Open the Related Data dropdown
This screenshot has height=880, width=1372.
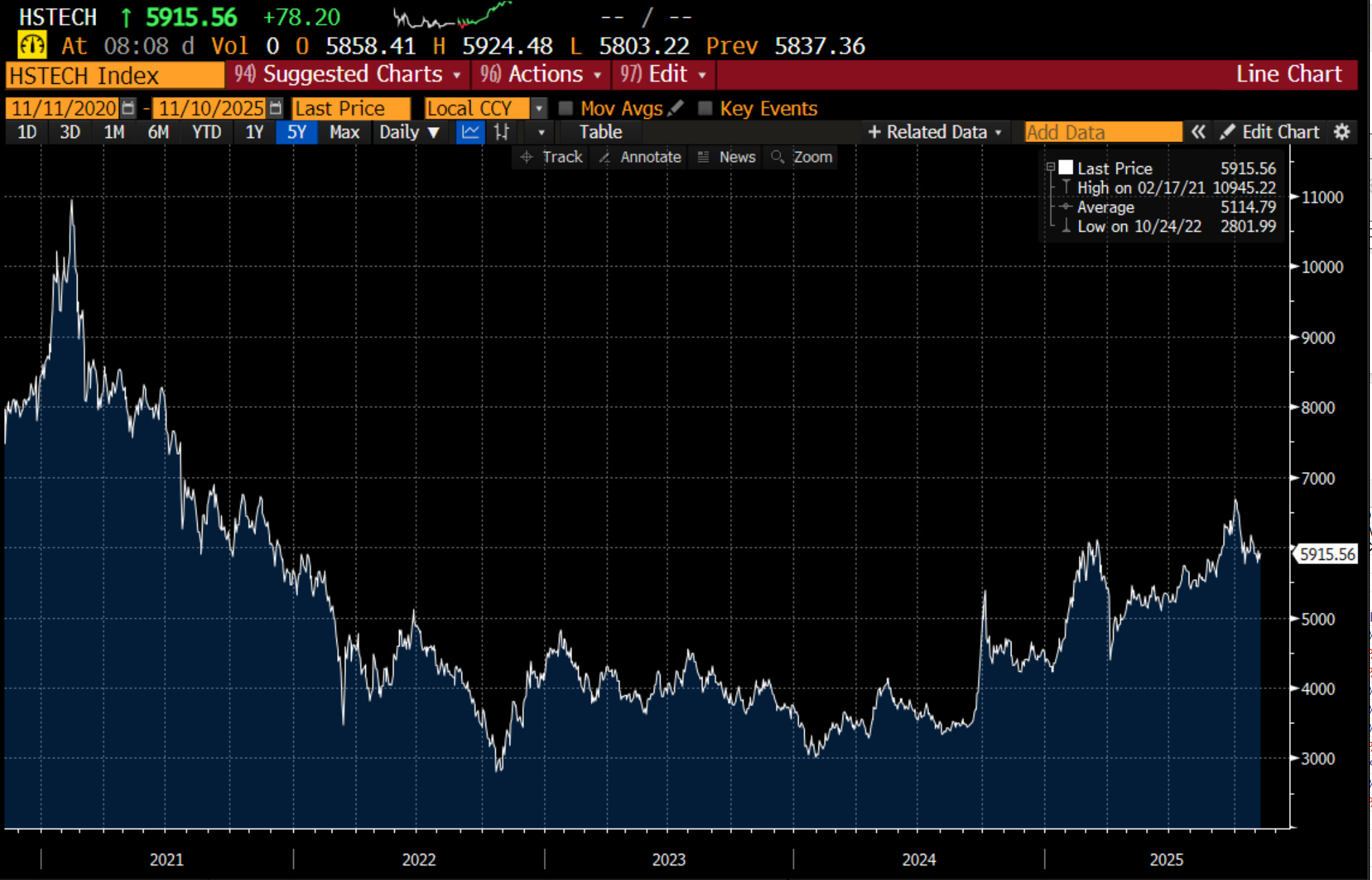point(935,132)
